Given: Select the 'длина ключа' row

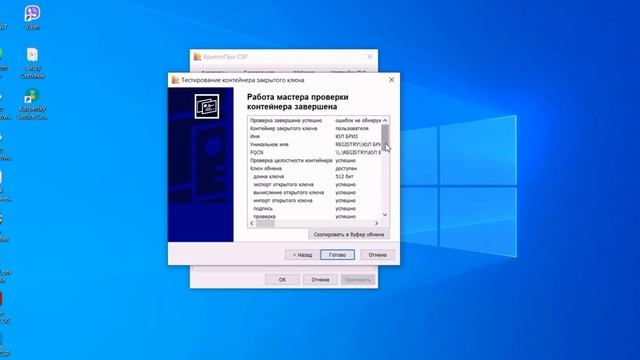Looking at the screenshot, I should 314,176.
